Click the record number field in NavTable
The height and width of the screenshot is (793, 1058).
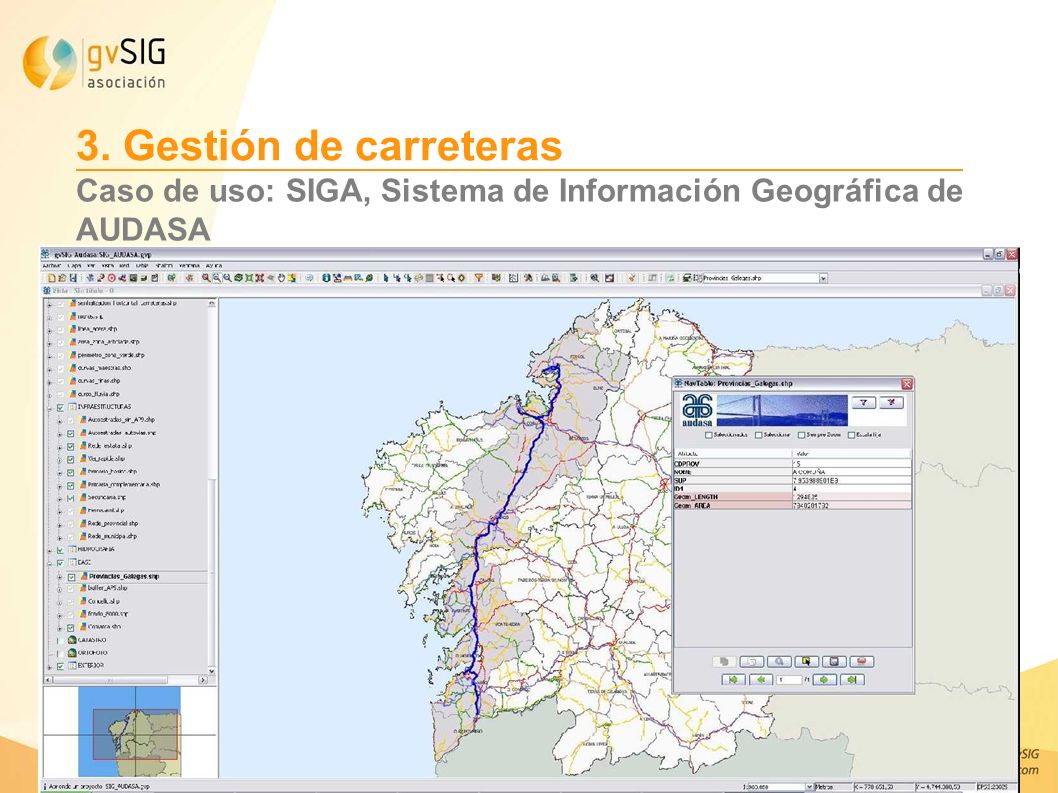tap(788, 680)
